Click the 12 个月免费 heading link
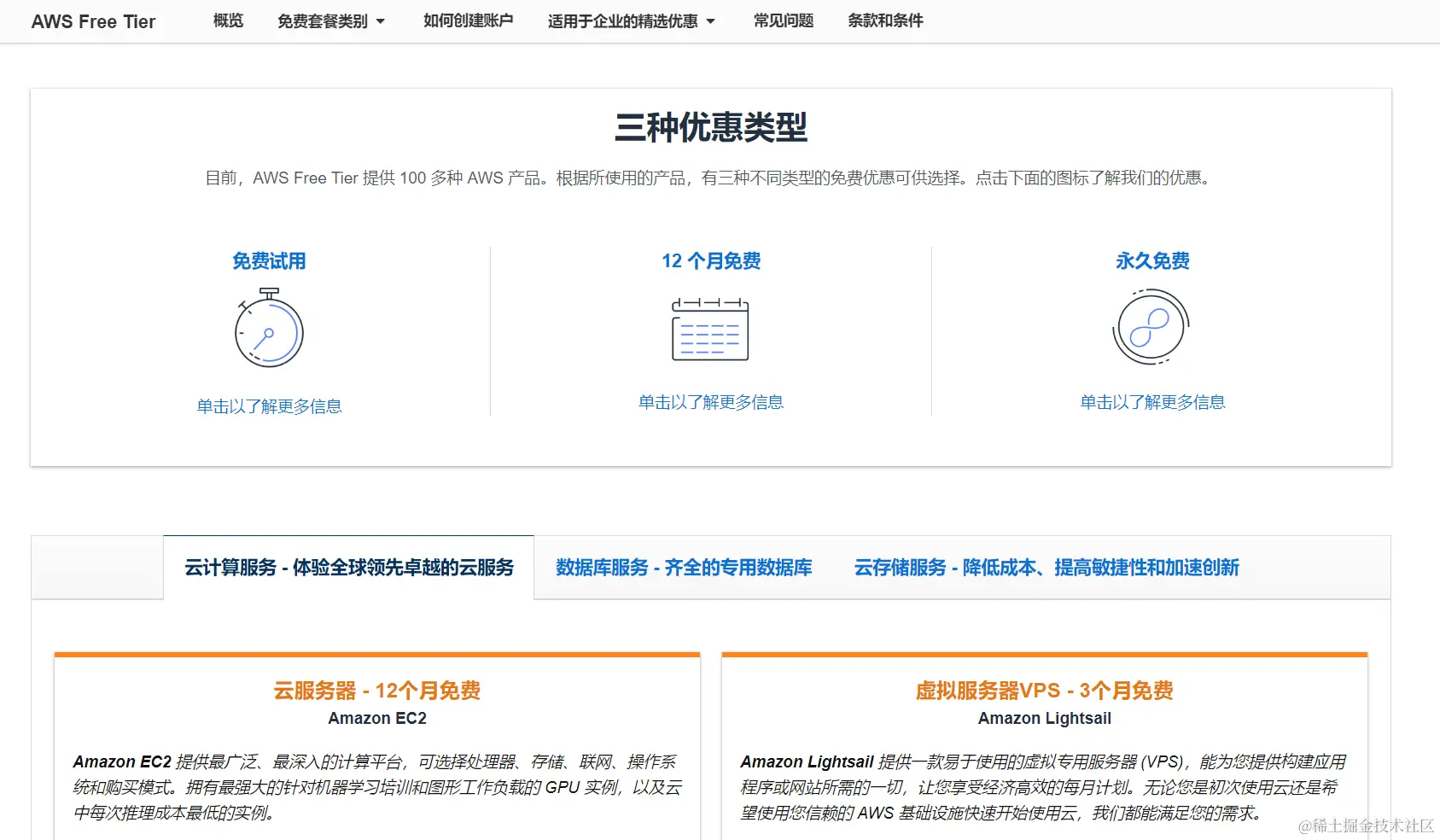The height and width of the screenshot is (840, 1440). 711,261
